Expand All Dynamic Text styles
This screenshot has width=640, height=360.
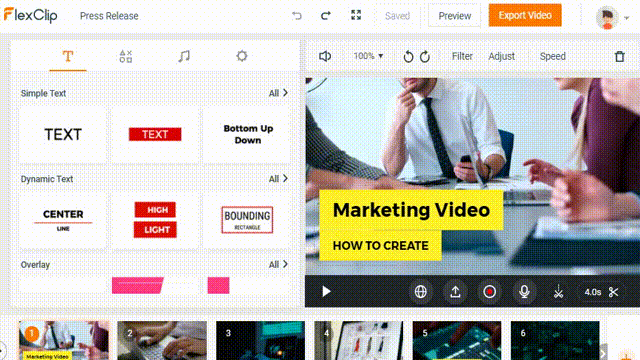pos(278,179)
